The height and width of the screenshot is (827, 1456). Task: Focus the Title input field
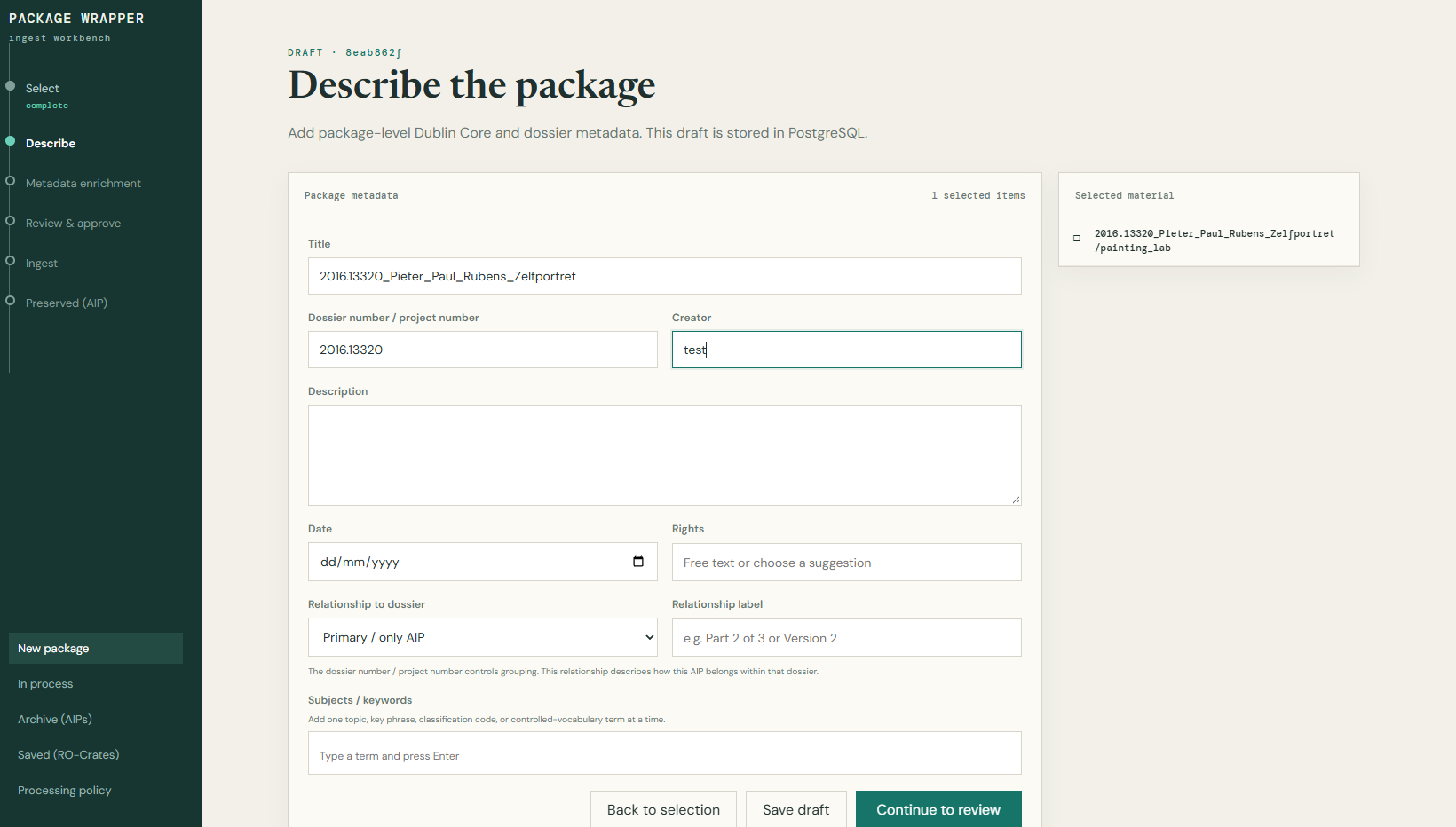(664, 276)
